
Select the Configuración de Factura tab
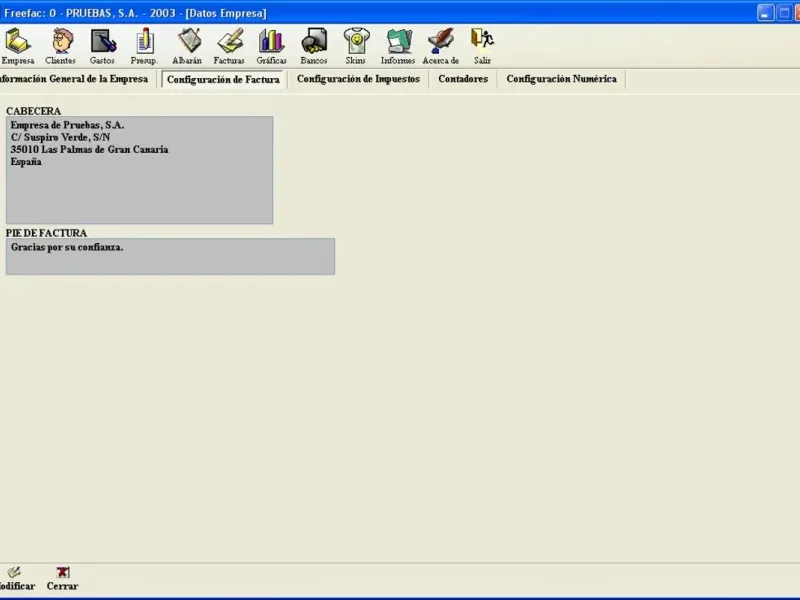tap(223, 80)
